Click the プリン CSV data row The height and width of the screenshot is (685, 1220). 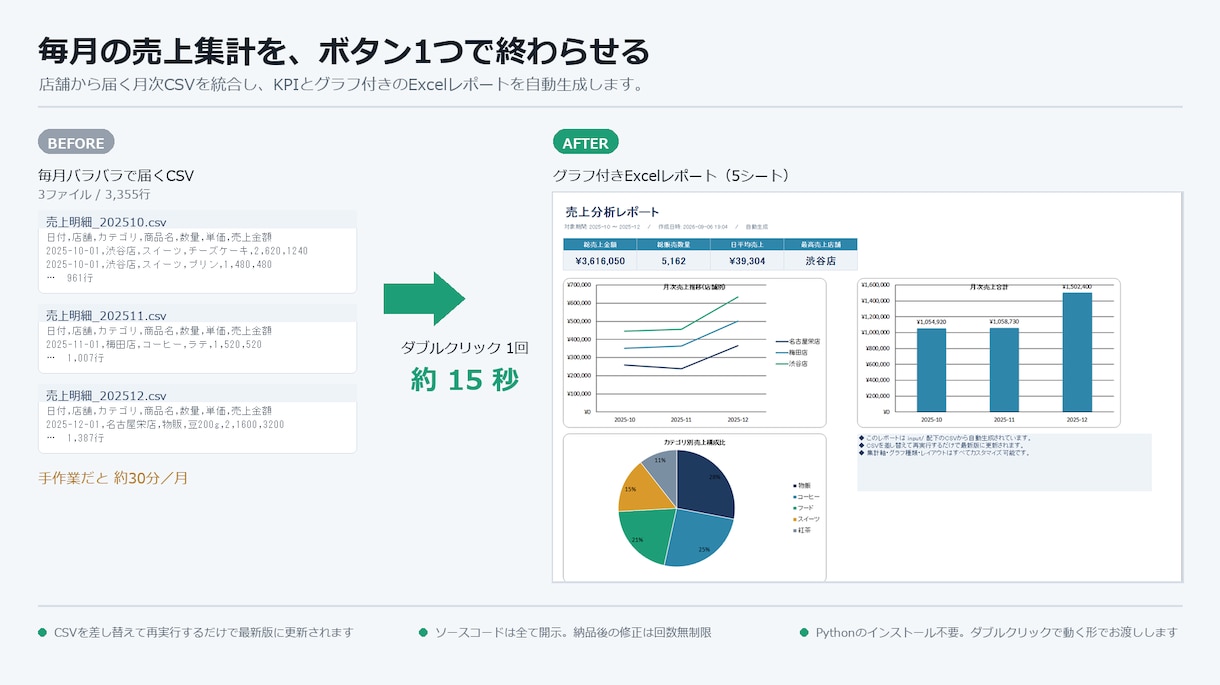tap(159, 265)
